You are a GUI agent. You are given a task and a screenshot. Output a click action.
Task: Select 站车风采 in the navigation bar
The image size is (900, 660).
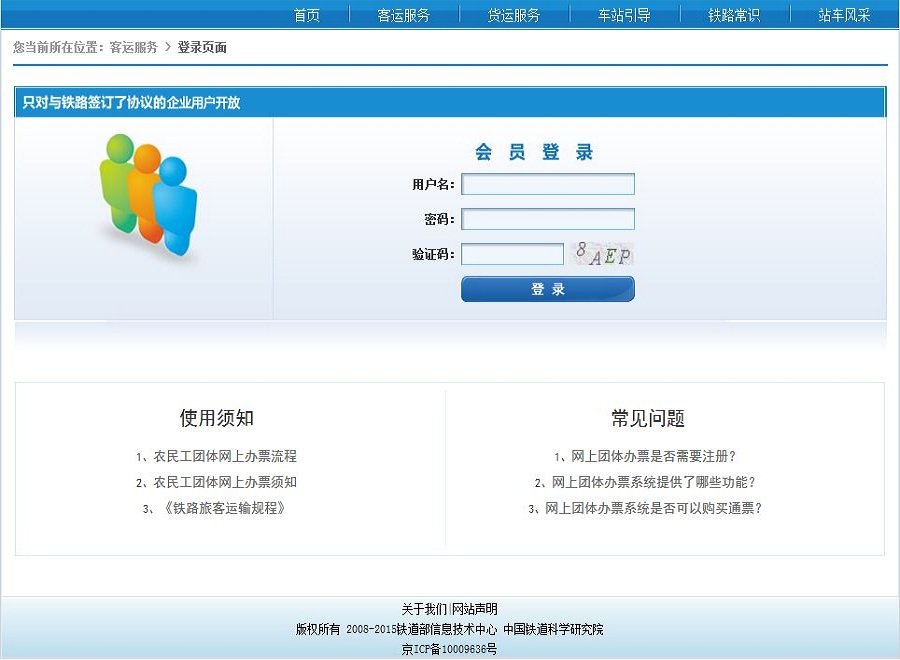point(844,15)
